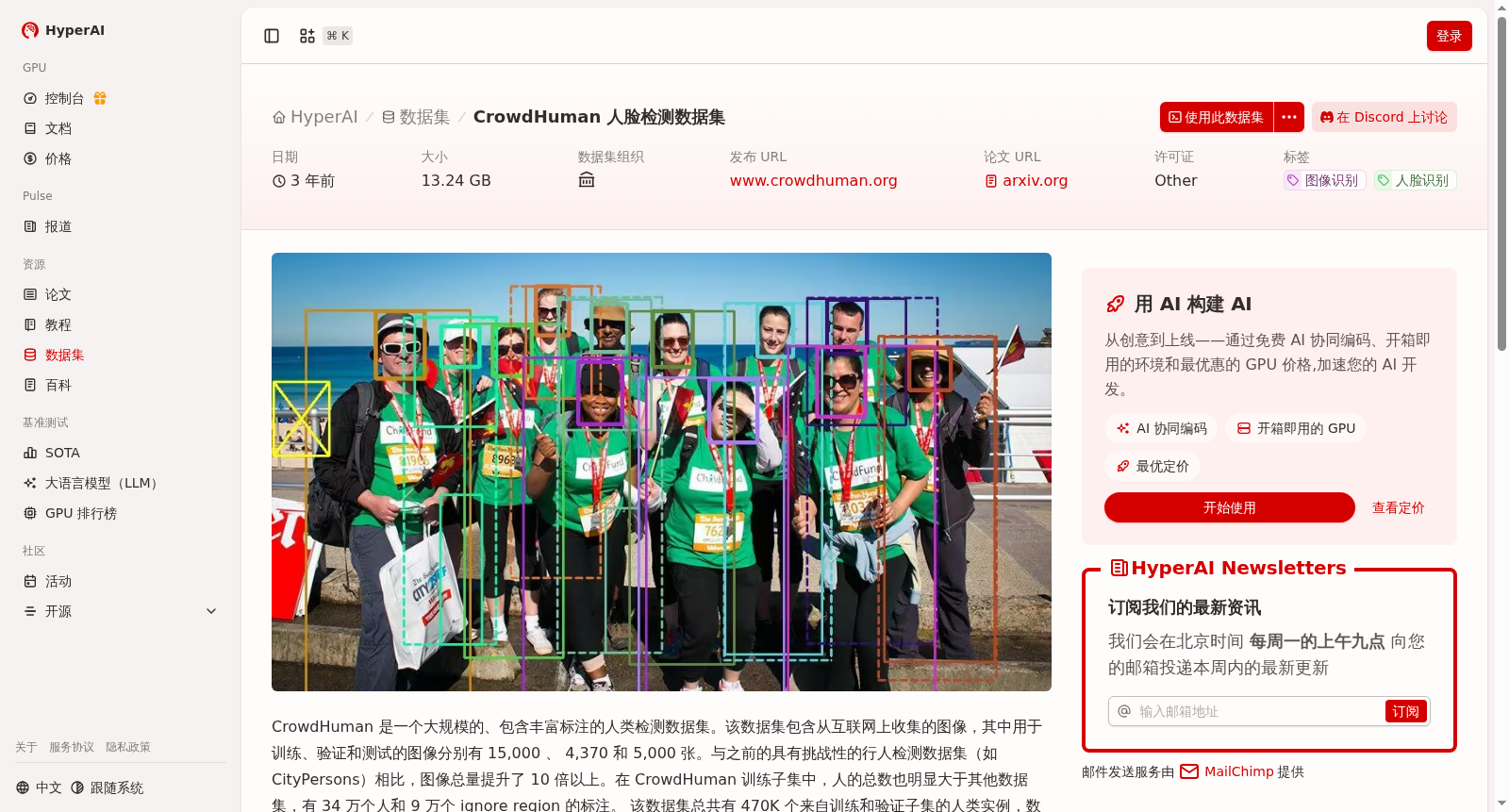Screen dimensions: 1509x812
Task: Click the dataset organization building icon
Action: point(587,180)
